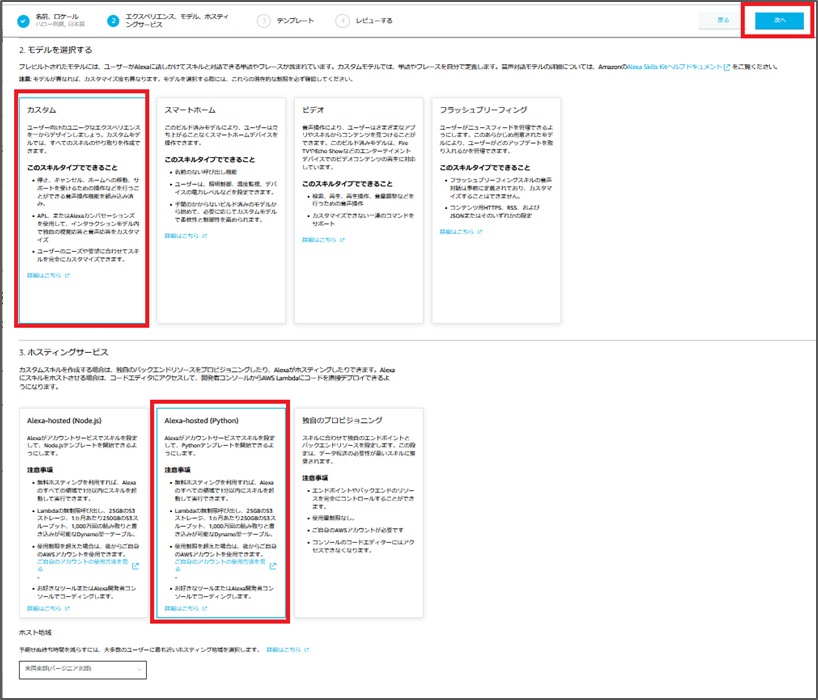Open the レビューする step label
This screenshot has height=700, width=818.
(374, 21)
